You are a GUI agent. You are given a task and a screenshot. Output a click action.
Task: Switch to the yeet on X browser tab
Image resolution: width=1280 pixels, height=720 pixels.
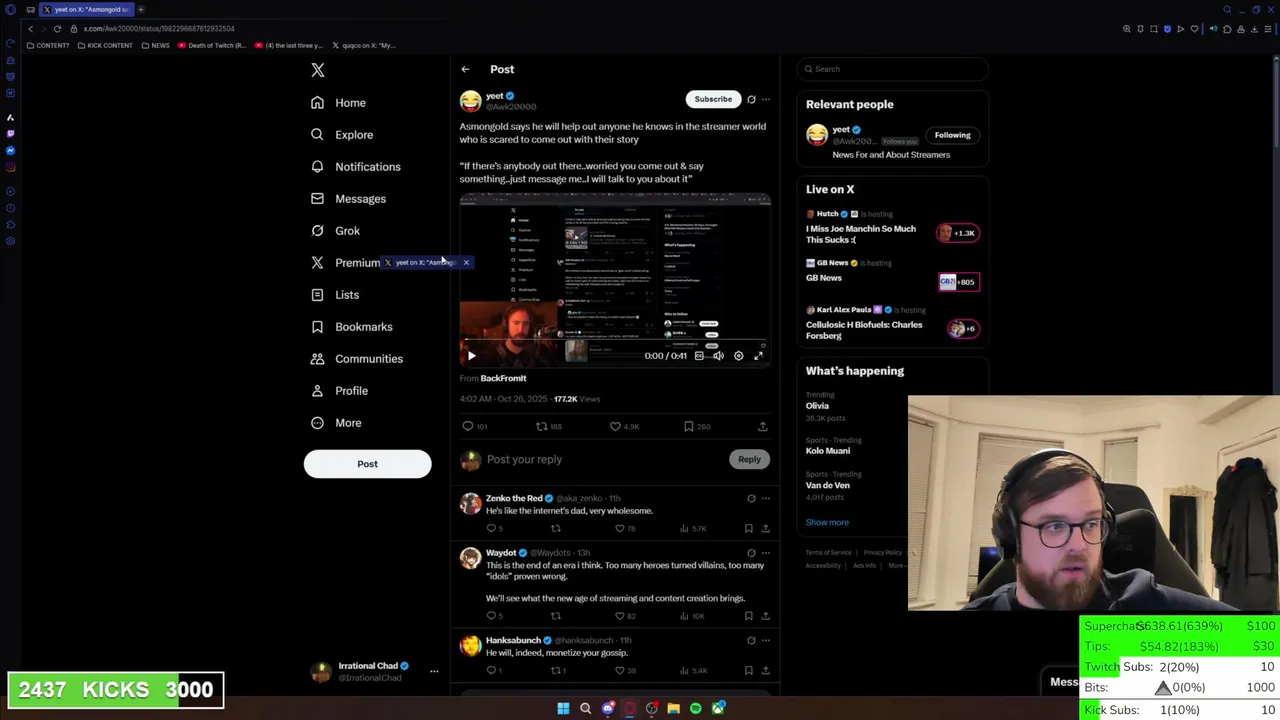86,10
